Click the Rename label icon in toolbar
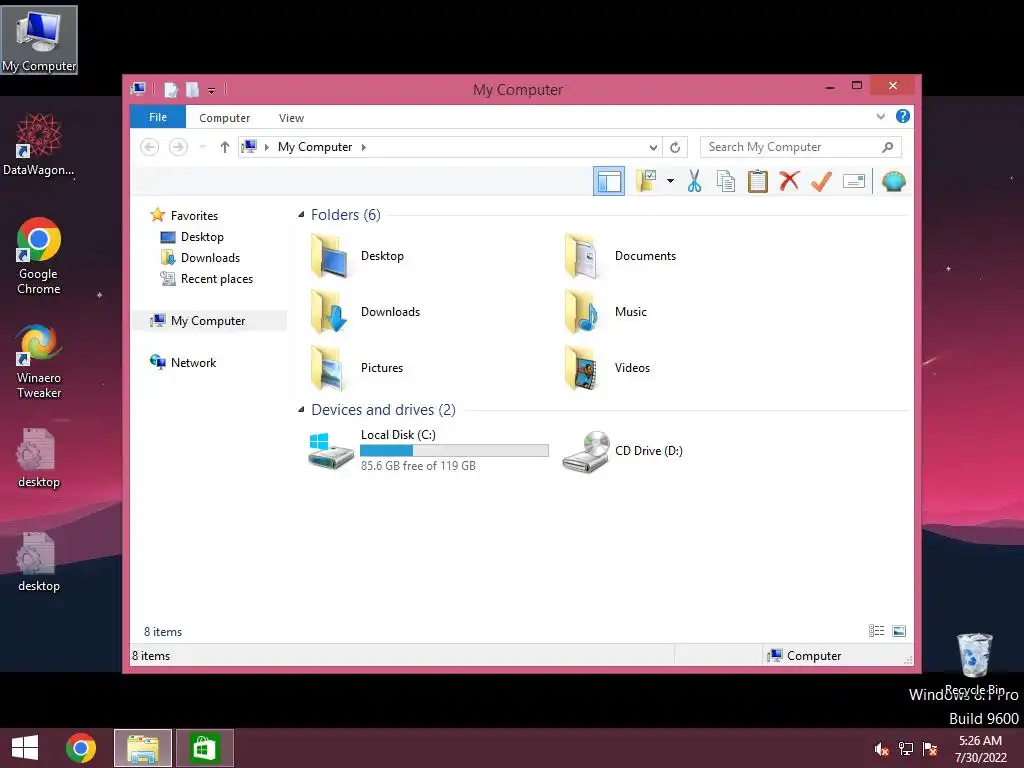This screenshot has height=768, width=1024. [854, 181]
